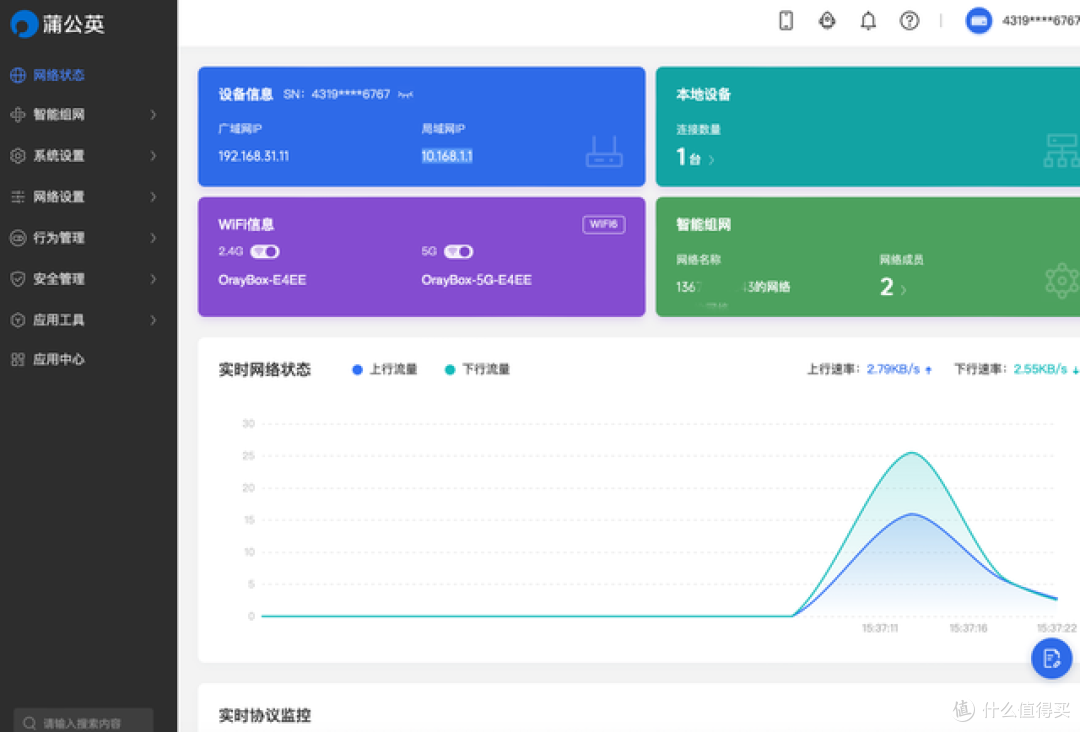Open the help question mark icon
The width and height of the screenshot is (1080, 732).
pos(909,21)
